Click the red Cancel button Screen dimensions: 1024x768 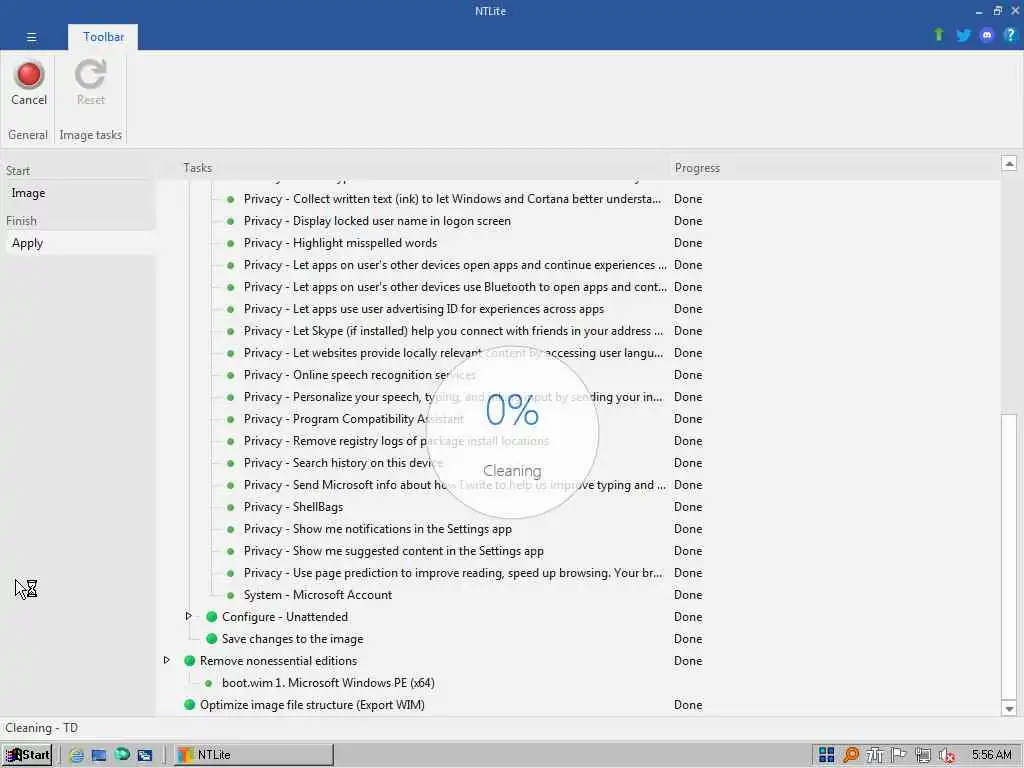(29, 83)
